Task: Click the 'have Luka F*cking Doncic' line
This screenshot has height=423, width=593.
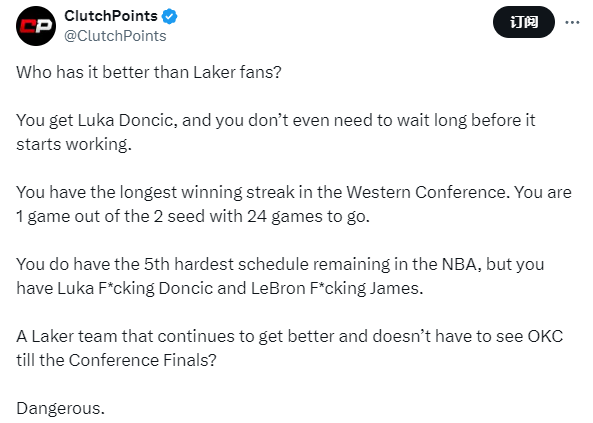Action: [220, 288]
